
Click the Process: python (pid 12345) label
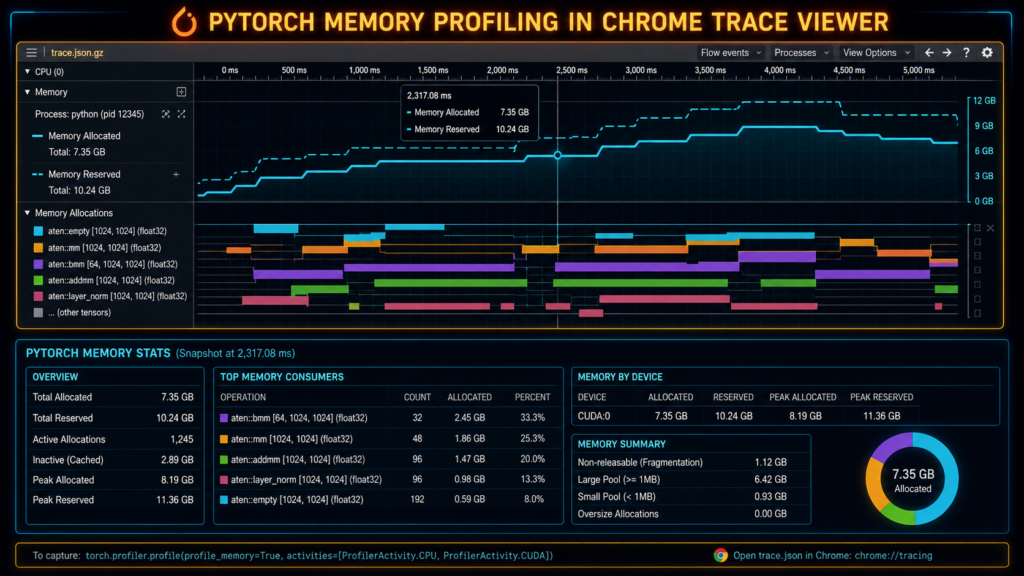[x=89, y=114]
